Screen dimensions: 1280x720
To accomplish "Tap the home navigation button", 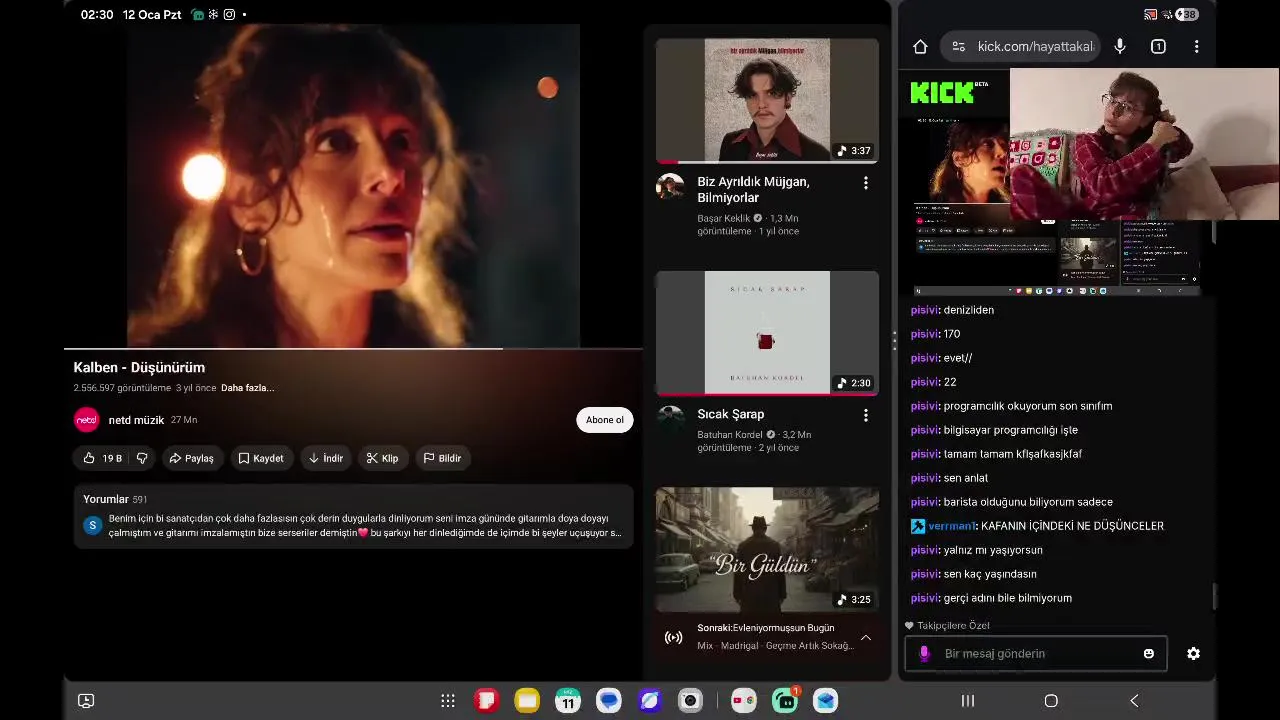I will [x=1051, y=701].
